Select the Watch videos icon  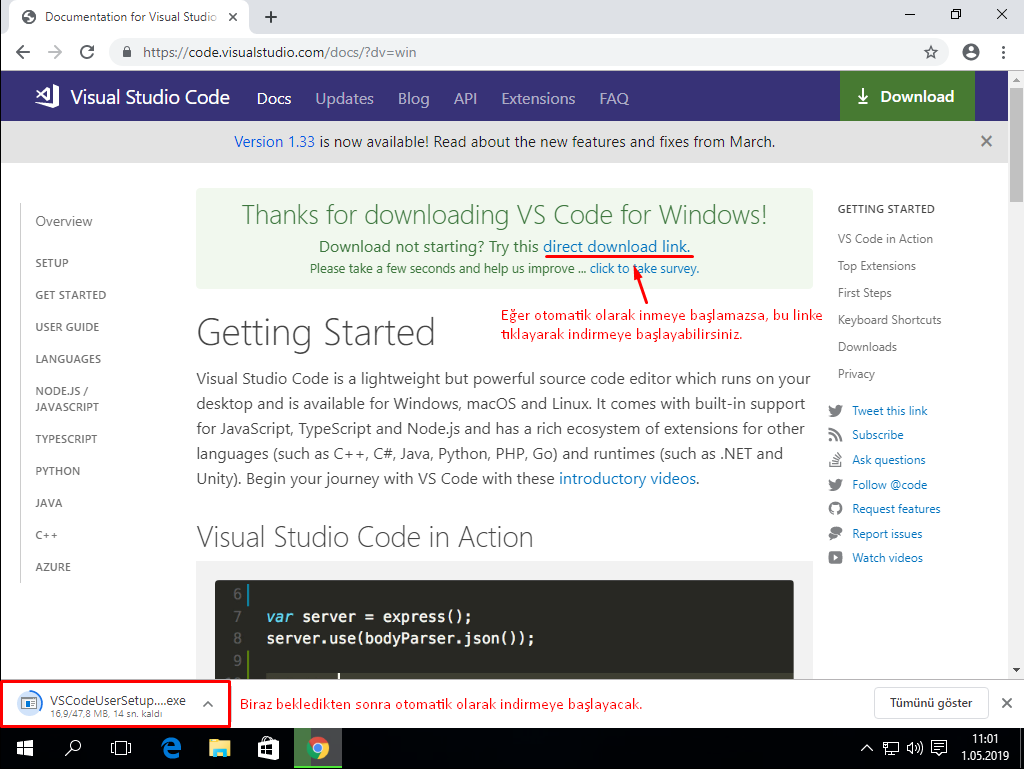tap(835, 557)
